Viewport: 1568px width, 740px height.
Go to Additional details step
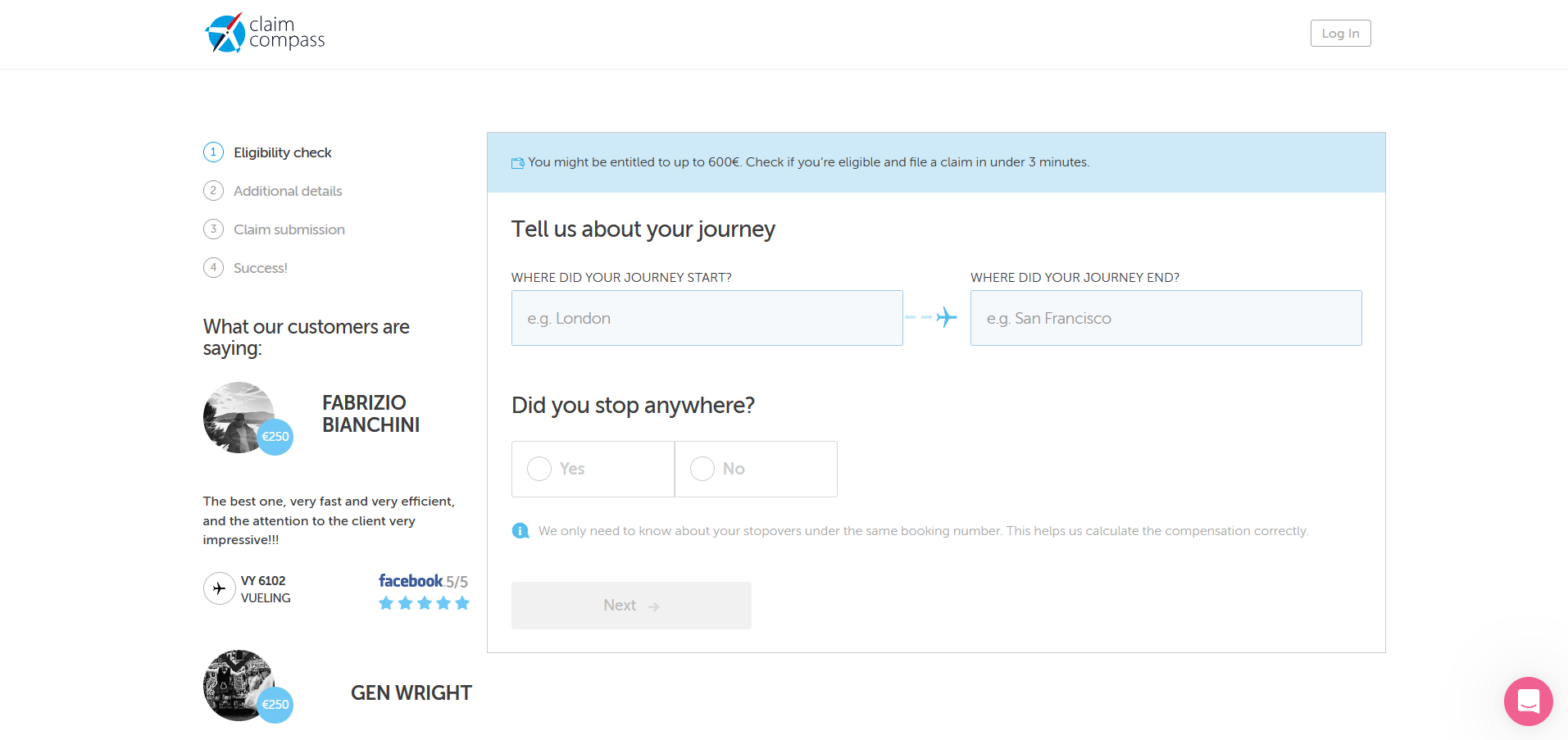click(x=288, y=191)
